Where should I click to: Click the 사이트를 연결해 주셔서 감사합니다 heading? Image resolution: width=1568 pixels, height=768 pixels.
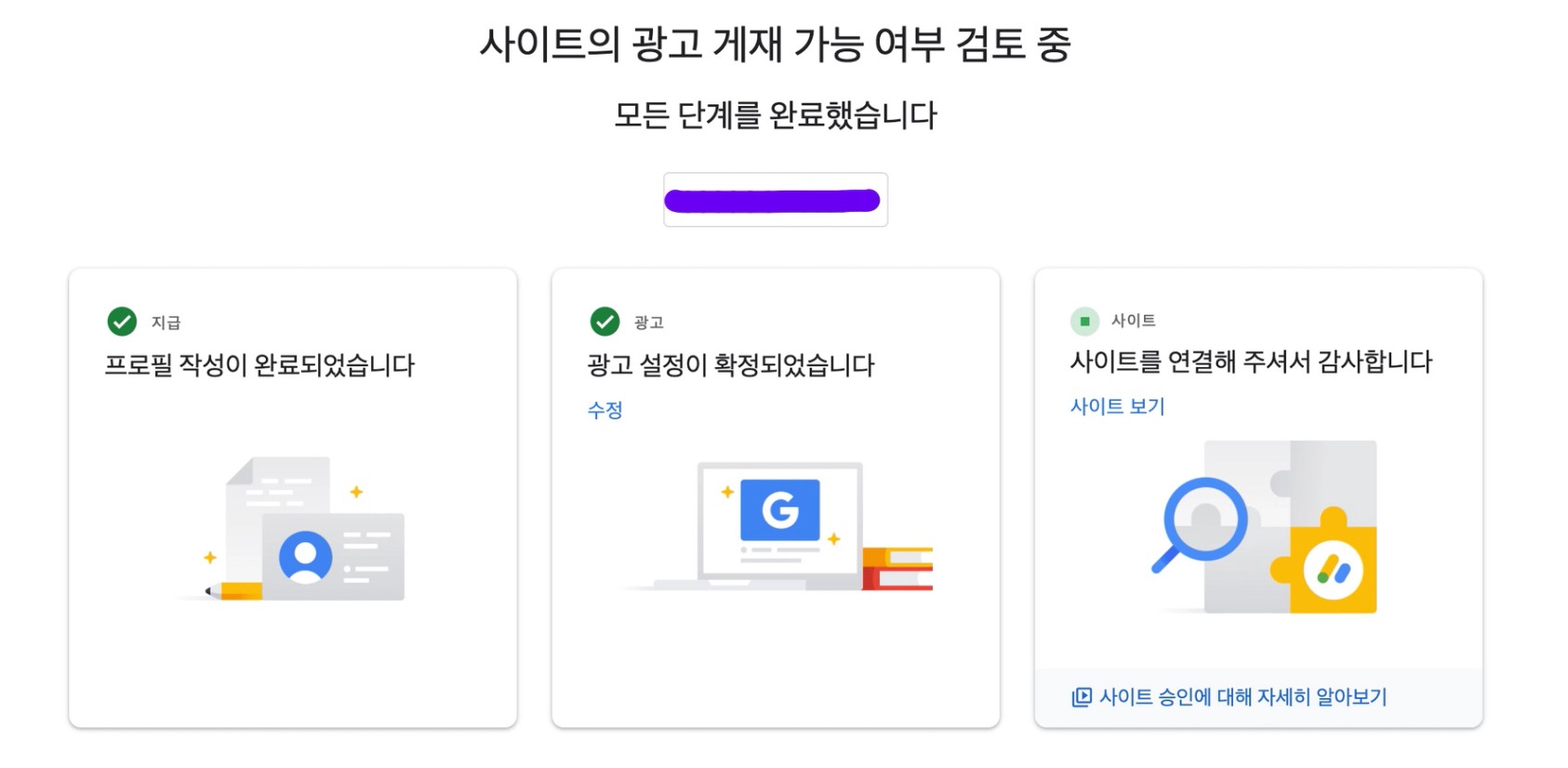[1251, 361]
